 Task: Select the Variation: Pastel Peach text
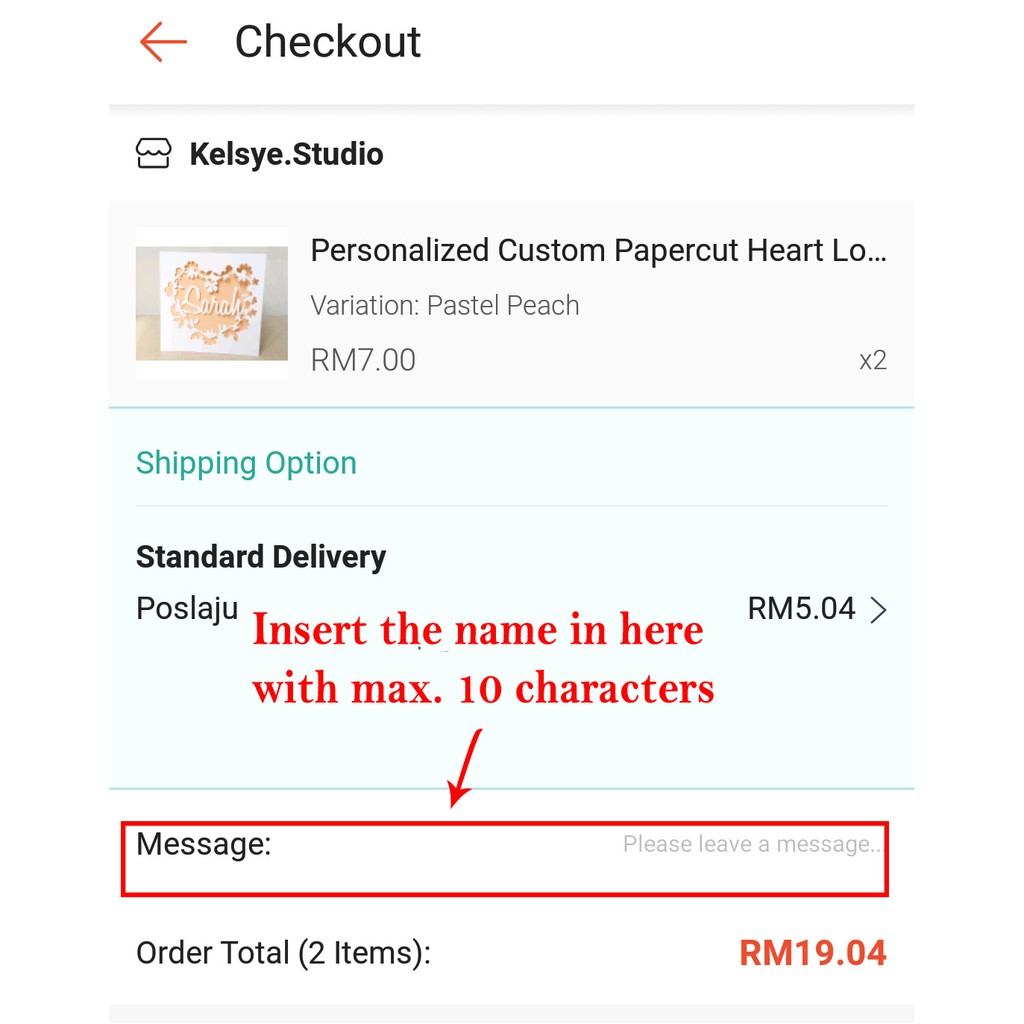click(x=445, y=306)
